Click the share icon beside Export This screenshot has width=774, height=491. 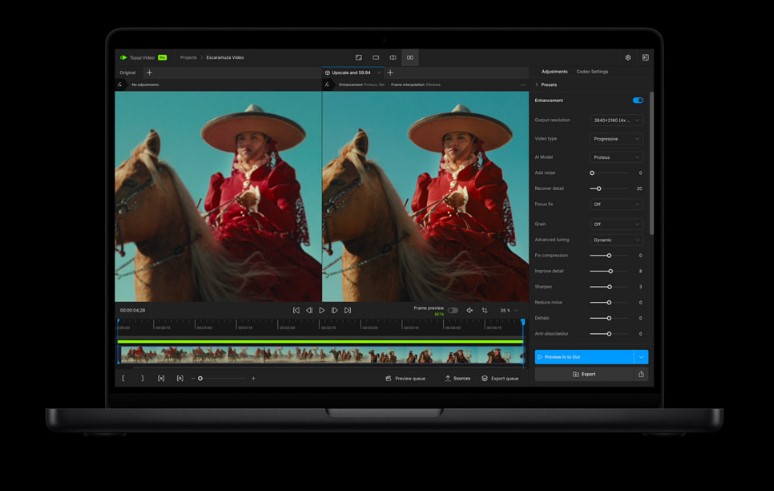[x=640, y=374]
